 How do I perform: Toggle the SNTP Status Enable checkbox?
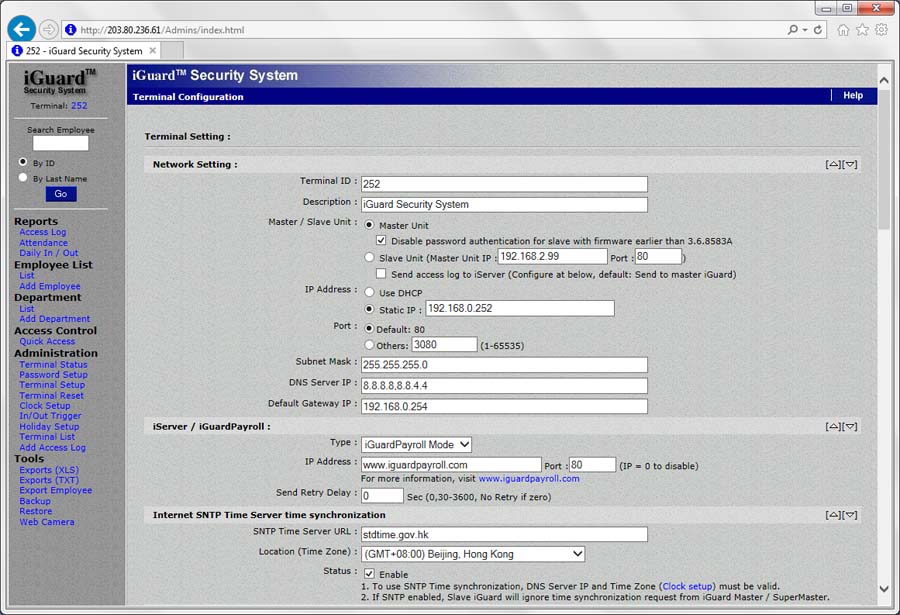pyautogui.click(x=370, y=574)
